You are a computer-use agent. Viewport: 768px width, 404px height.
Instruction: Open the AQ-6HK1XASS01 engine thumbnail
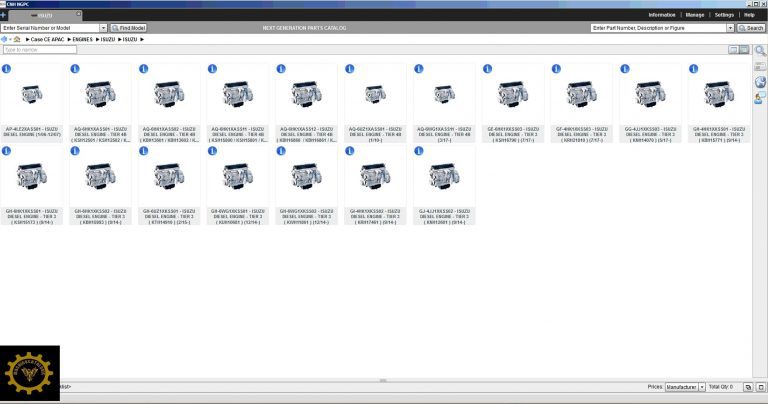point(100,94)
